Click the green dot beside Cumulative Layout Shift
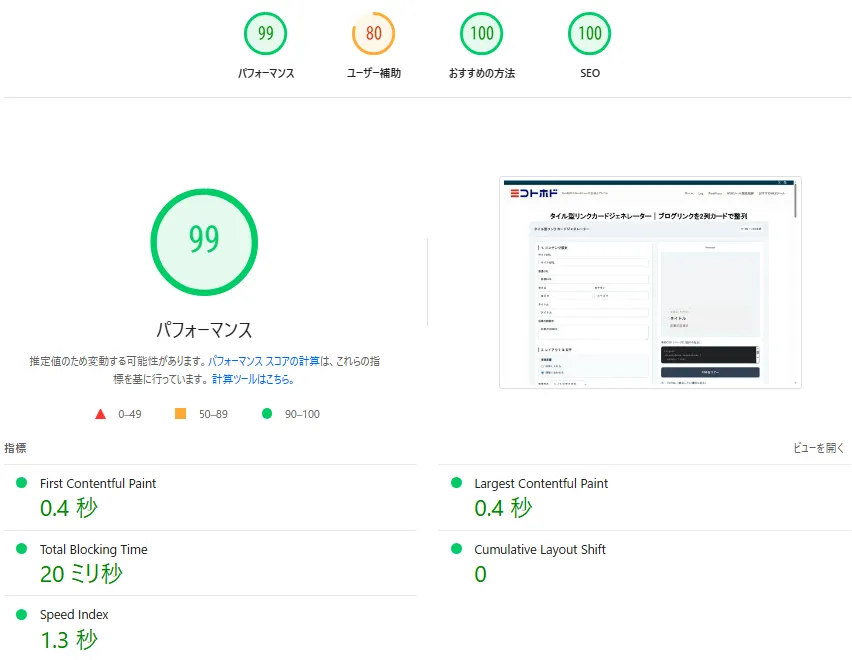852x660 pixels. tap(456, 549)
